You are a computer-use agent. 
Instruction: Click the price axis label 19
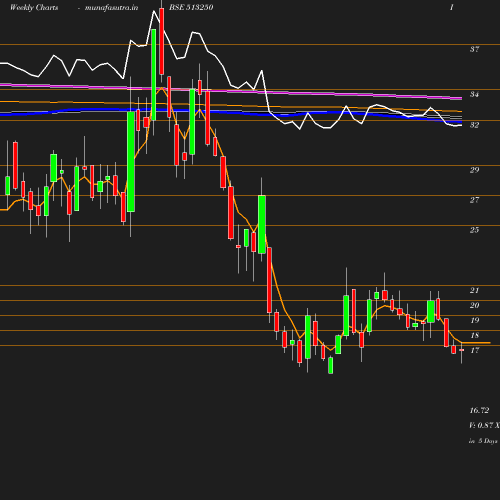[475, 320]
